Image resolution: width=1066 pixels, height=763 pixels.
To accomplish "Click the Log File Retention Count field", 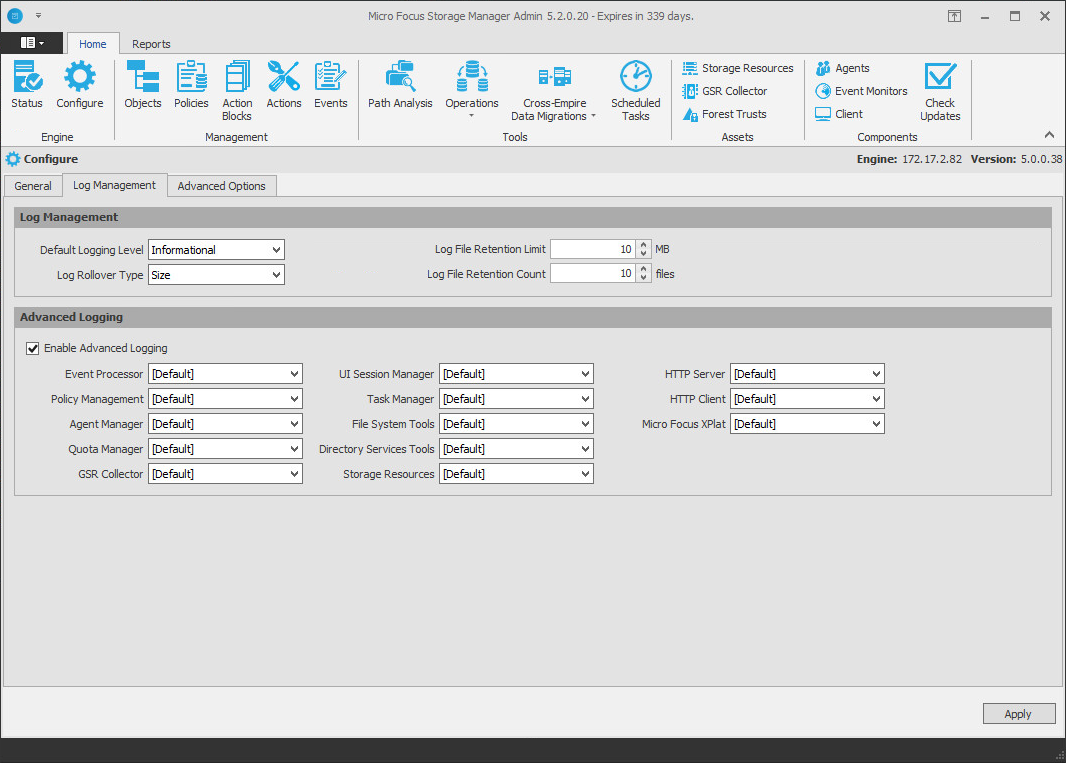I will (x=592, y=274).
